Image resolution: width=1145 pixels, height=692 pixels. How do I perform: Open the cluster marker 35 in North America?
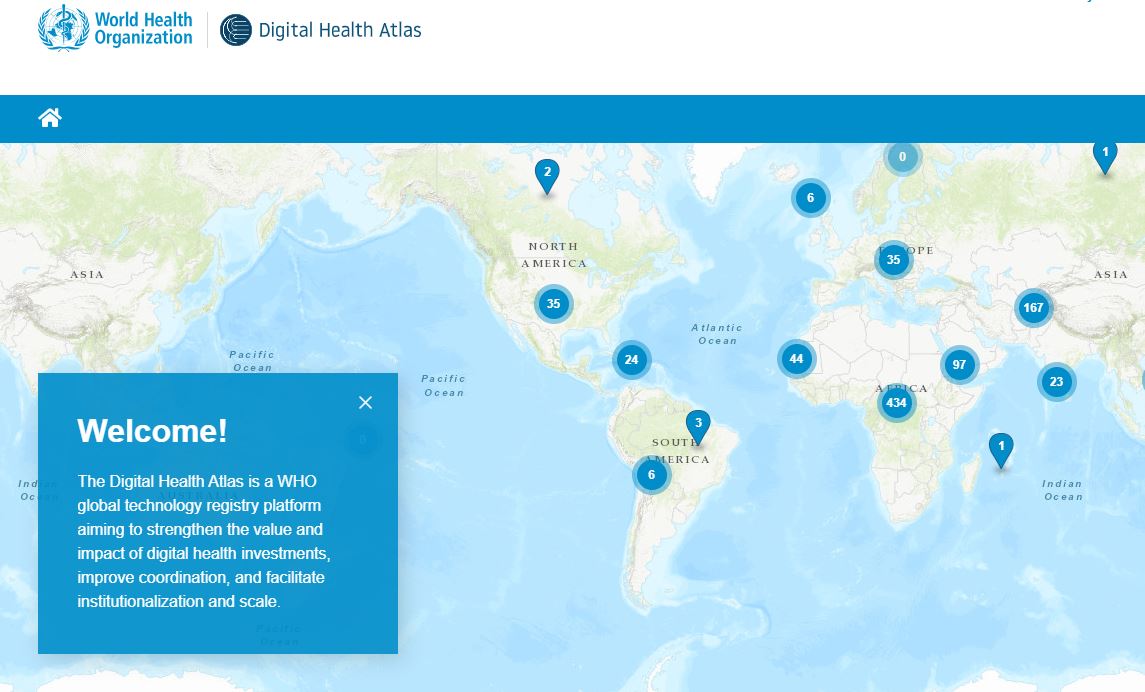click(x=554, y=304)
